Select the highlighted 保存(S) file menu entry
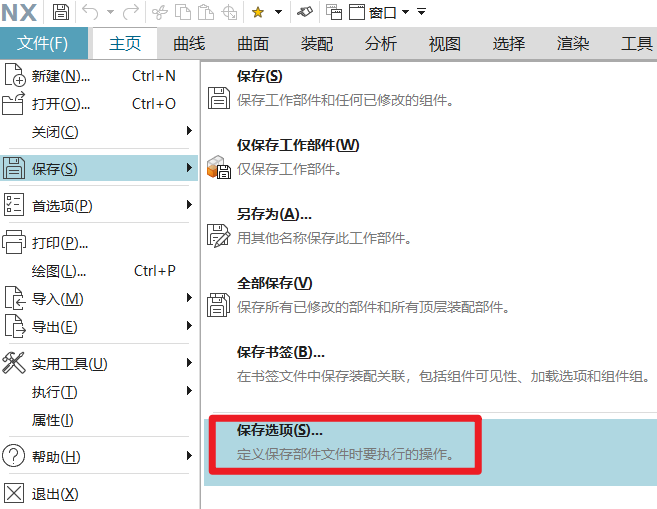This screenshot has height=509, width=657. coord(99,168)
